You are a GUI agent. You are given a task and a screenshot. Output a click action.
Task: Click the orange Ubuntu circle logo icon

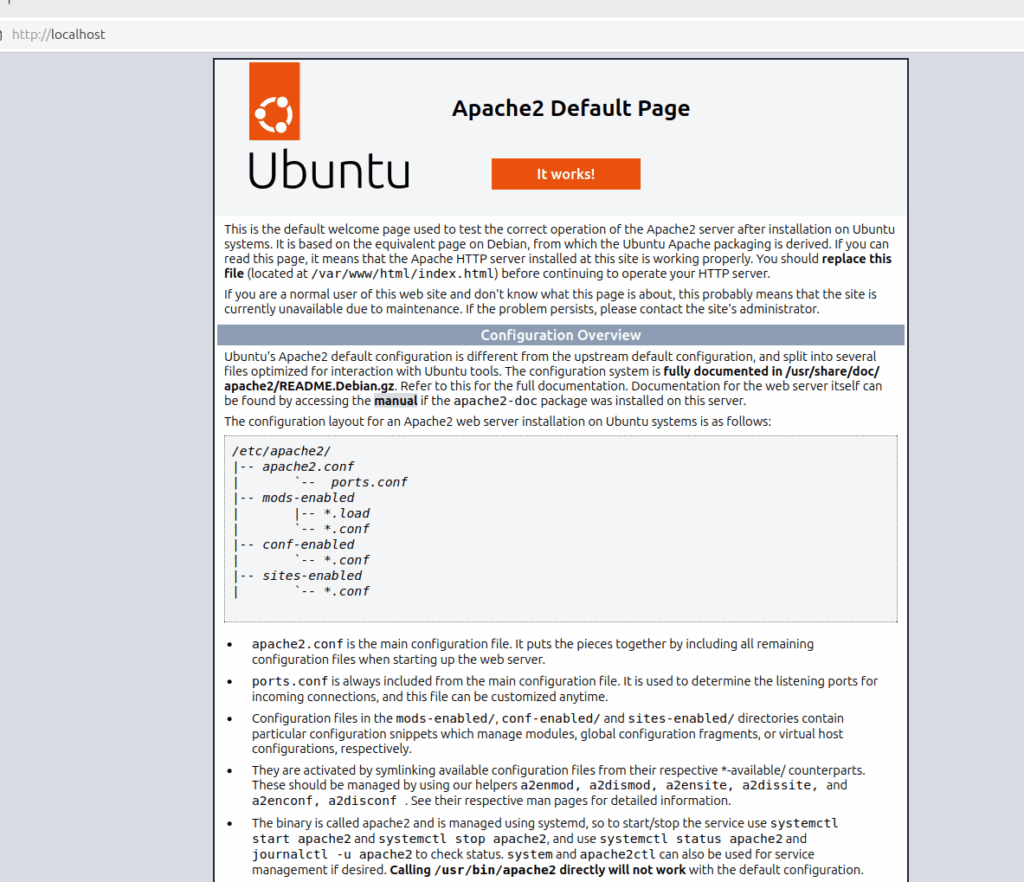(273, 101)
